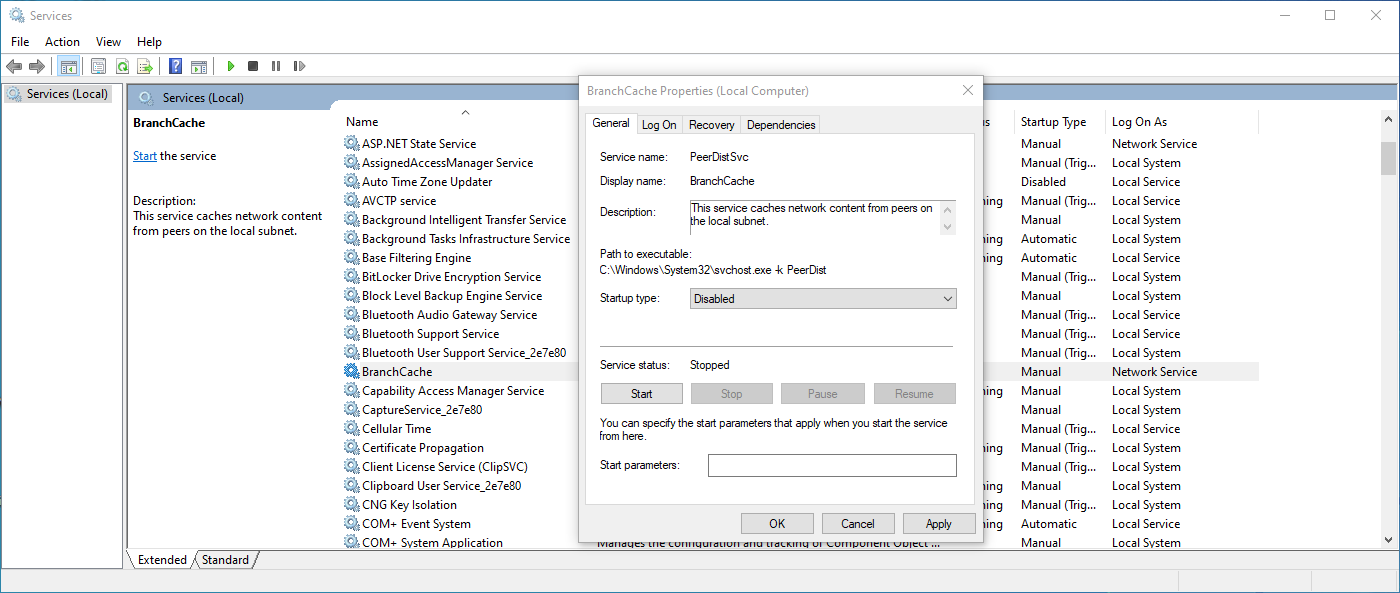1400x593 pixels.
Task: Switch to the Recovery tab
Action: (x=711, y=124)
